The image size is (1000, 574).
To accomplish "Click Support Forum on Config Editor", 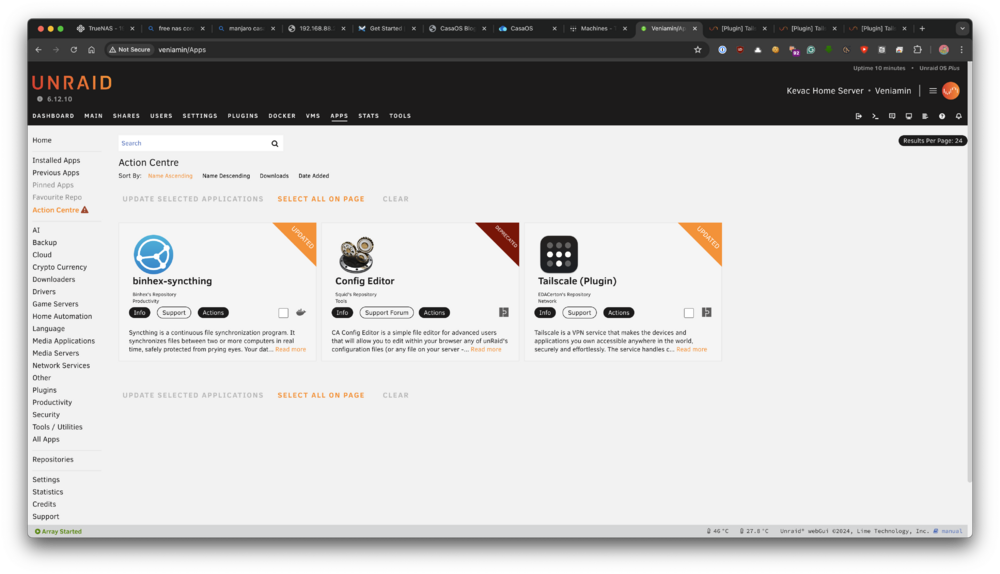I will click(x=386, y=313).
